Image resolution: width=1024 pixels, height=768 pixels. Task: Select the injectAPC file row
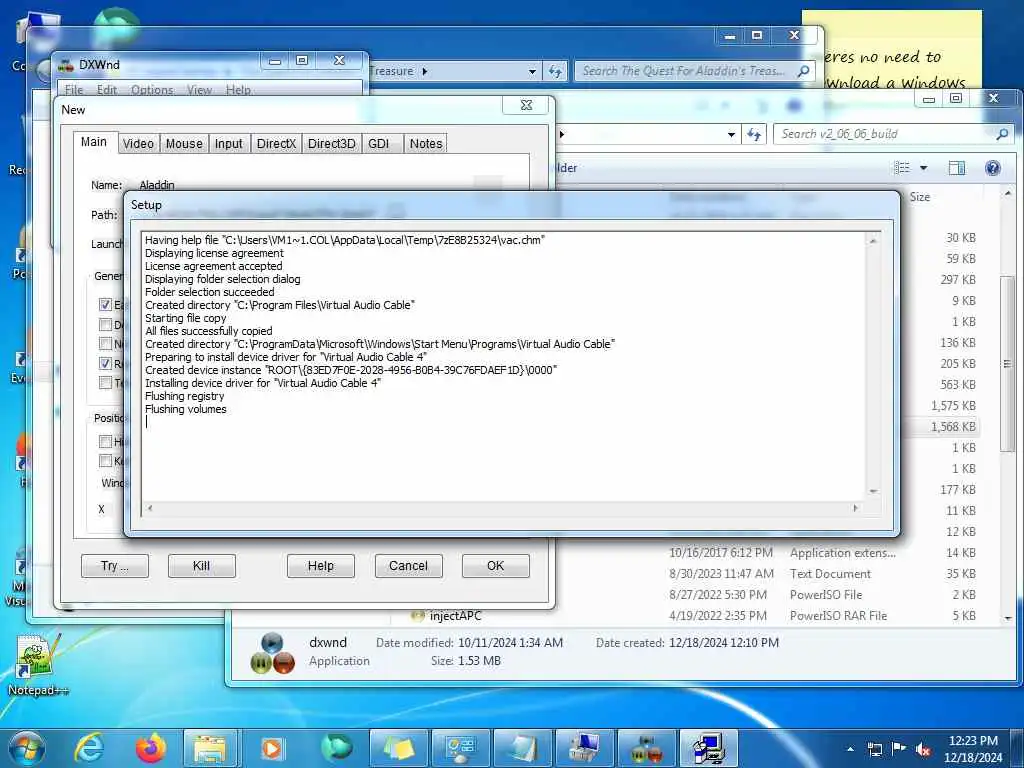point(694,616)
